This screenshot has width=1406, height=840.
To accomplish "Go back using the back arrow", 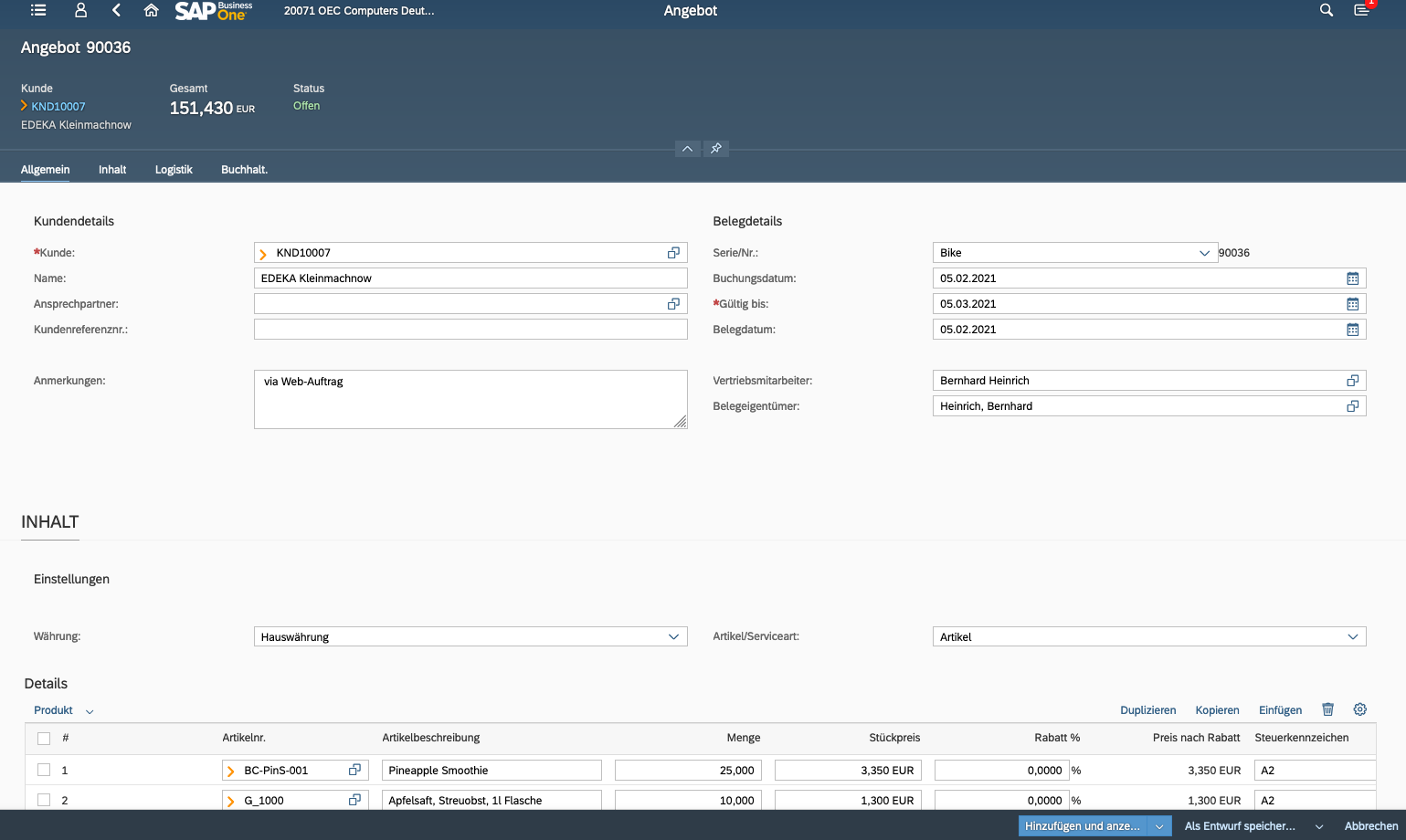I will click(116, 11).
